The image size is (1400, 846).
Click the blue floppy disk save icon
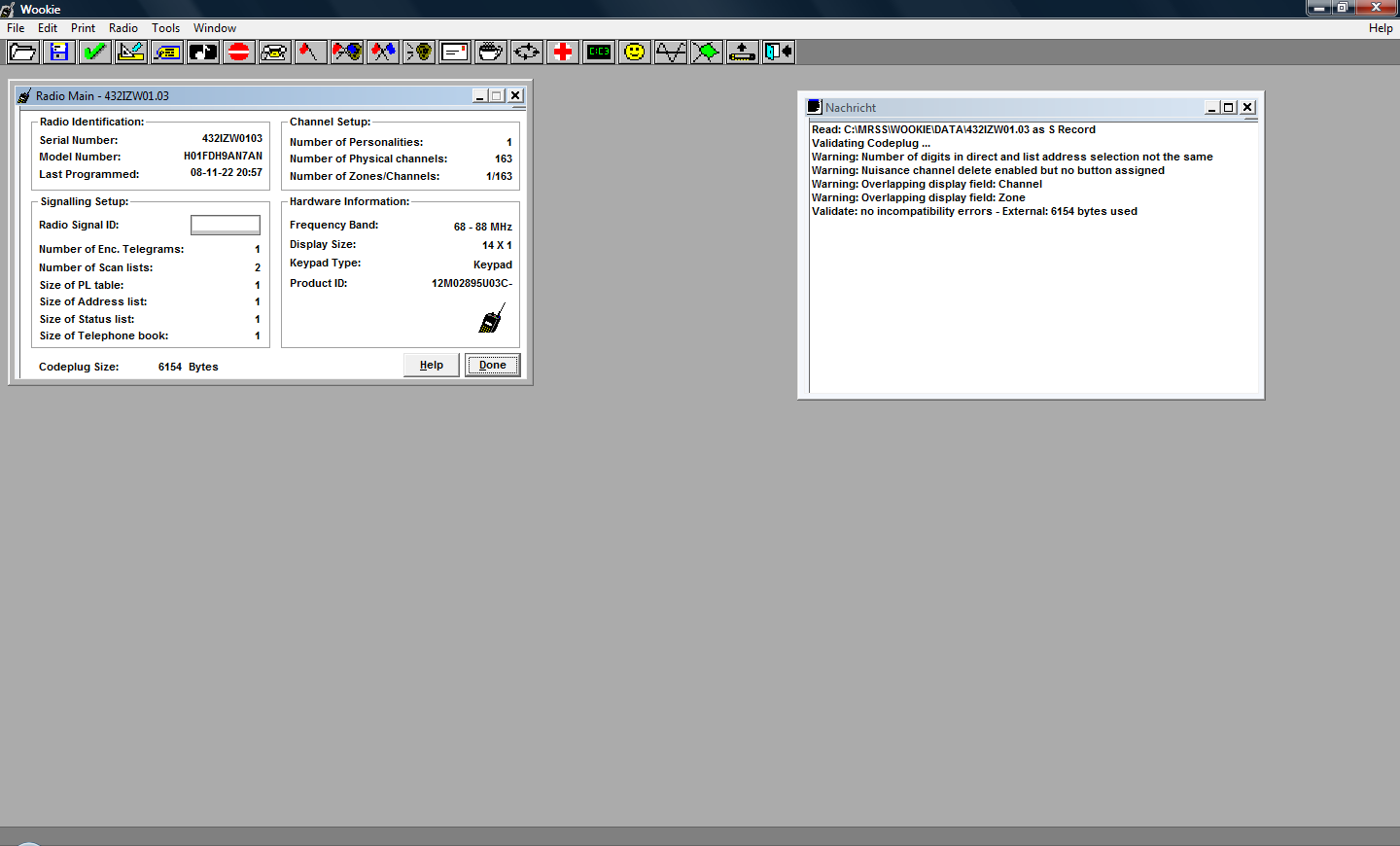[x=59, y=52]
